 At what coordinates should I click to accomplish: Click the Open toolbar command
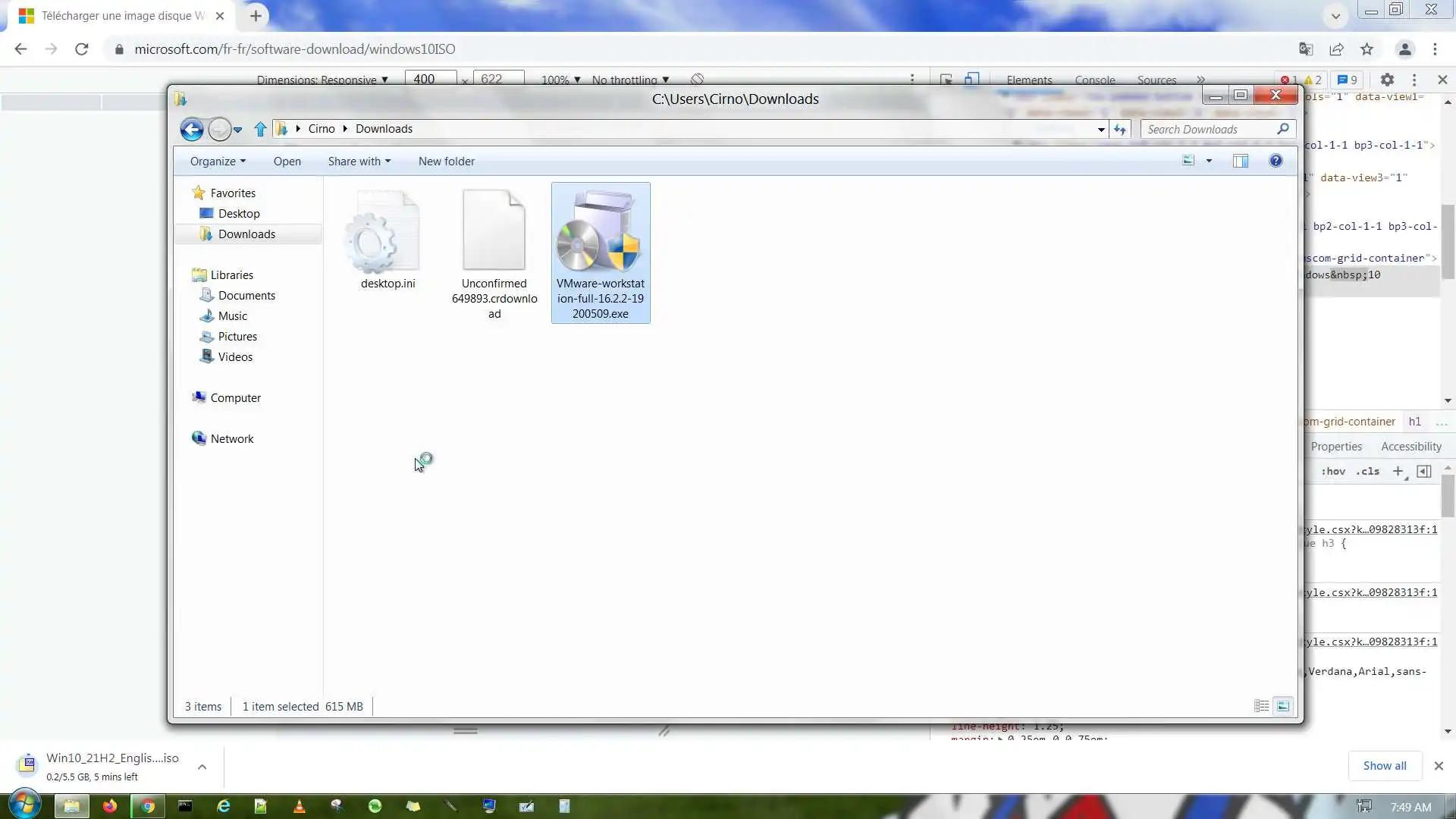(287, 162)
